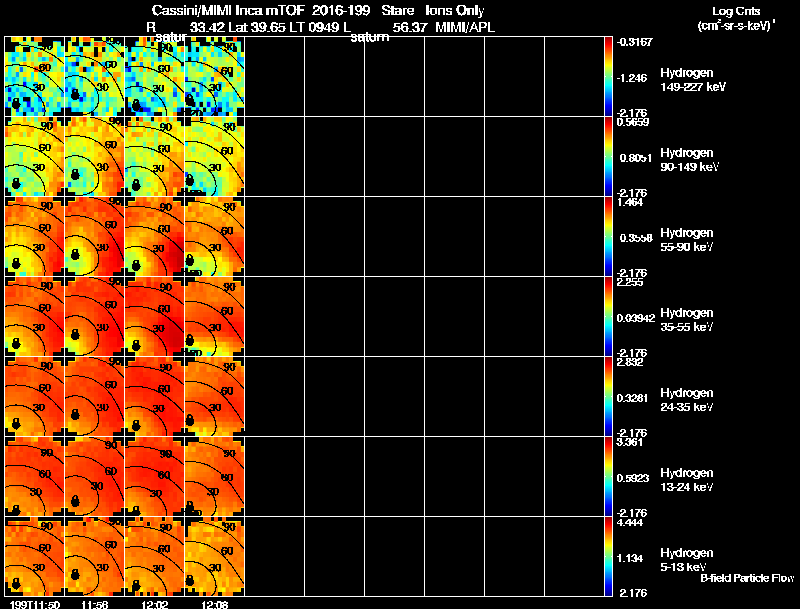View the 13-24 keV image at 199T11:50
This screenshot has width=800, height=609.
click(35, 477)
